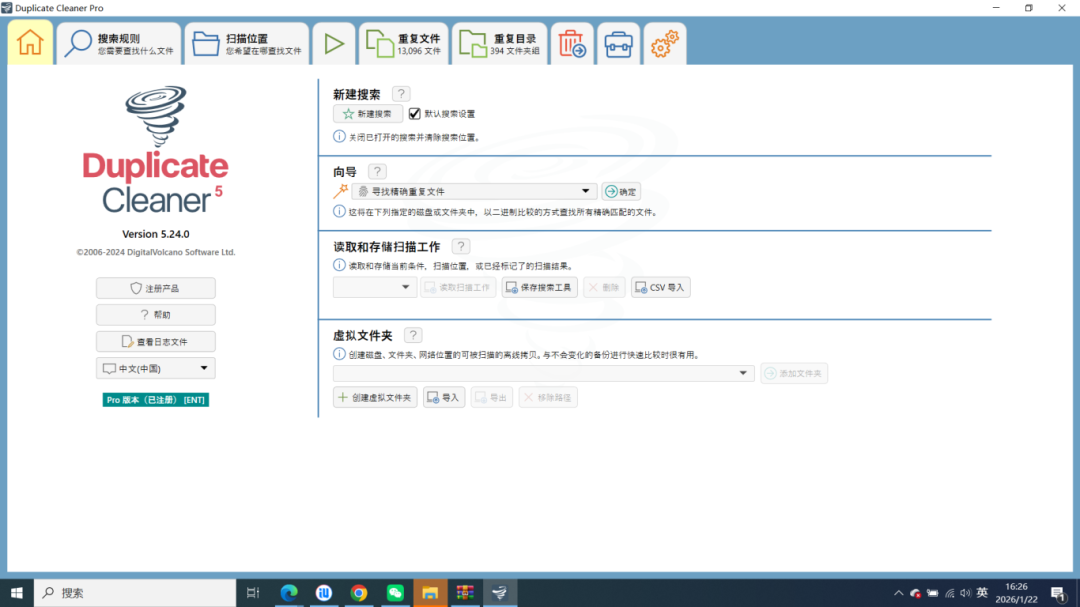Expand the 中文(中国) language dropdown
The image size is (1080, 607).
pos(156,369)
